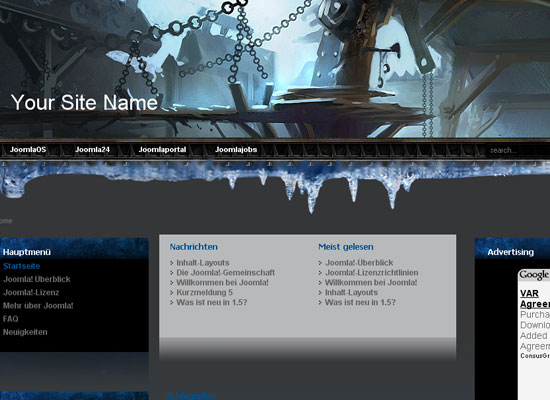Click the Nachrichten heading

[194, 247]
